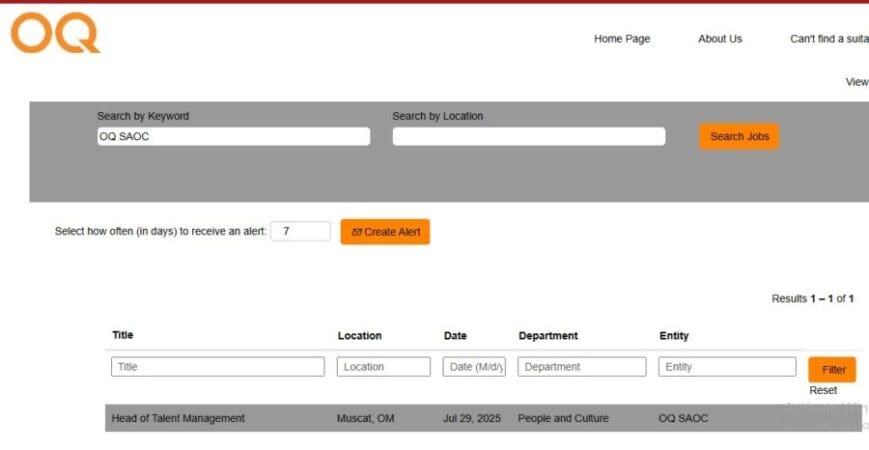Click the Reset link
869x450 pixels.
click(x=823, y=390)
